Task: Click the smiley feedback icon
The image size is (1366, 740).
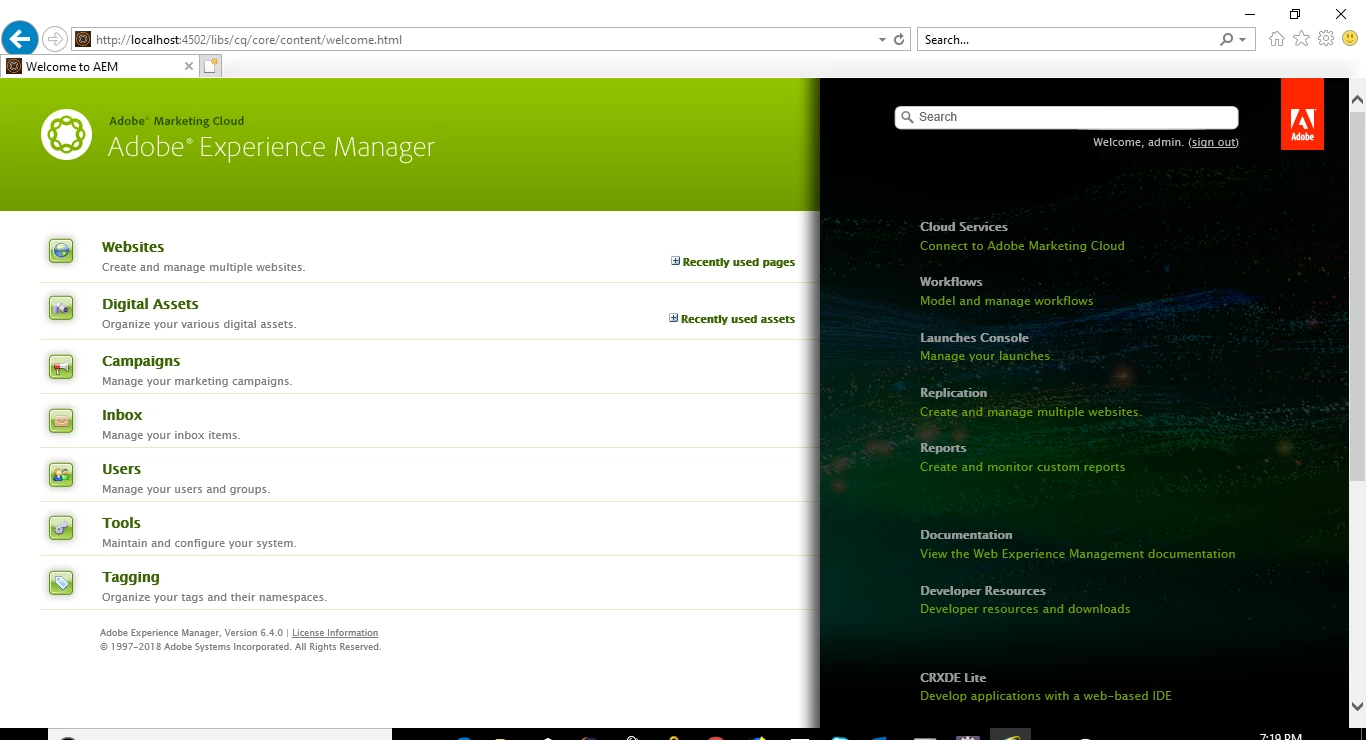Action: click(x=1350, y=39)
